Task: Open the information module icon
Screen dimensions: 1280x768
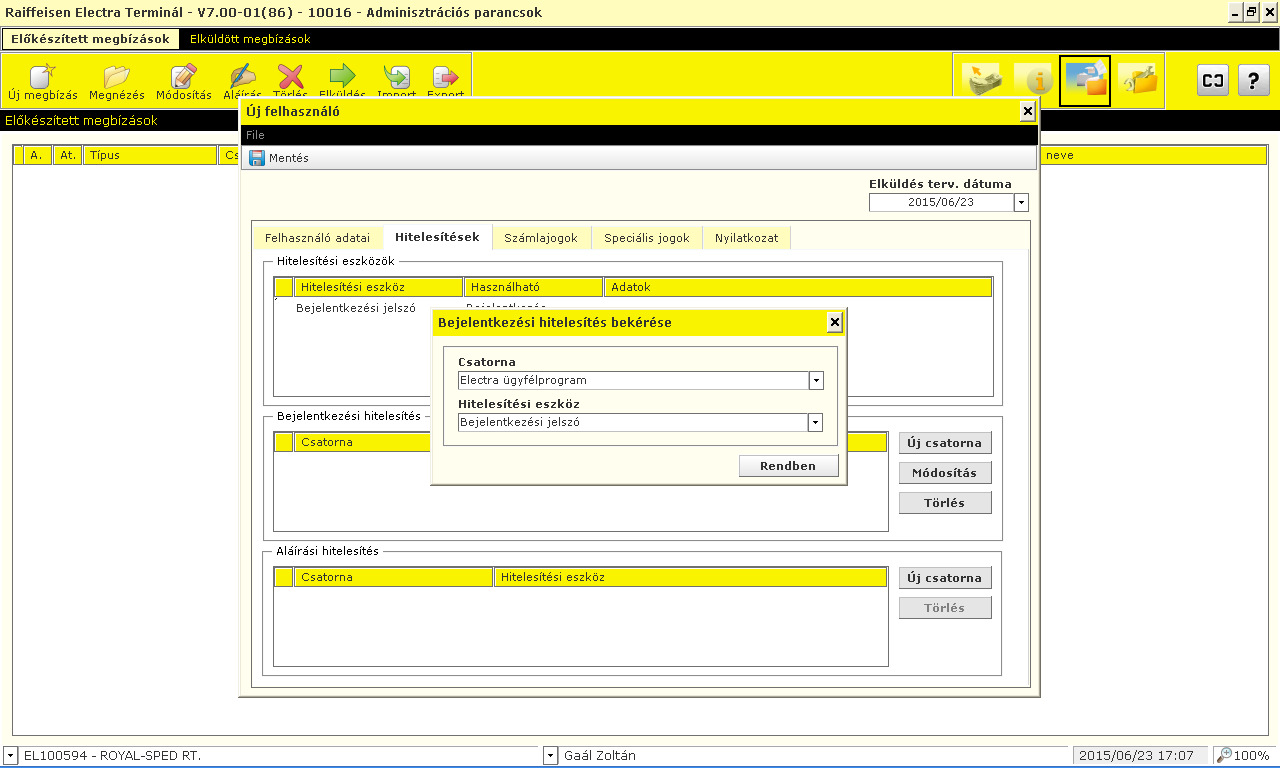Action: coord(1033,80)
